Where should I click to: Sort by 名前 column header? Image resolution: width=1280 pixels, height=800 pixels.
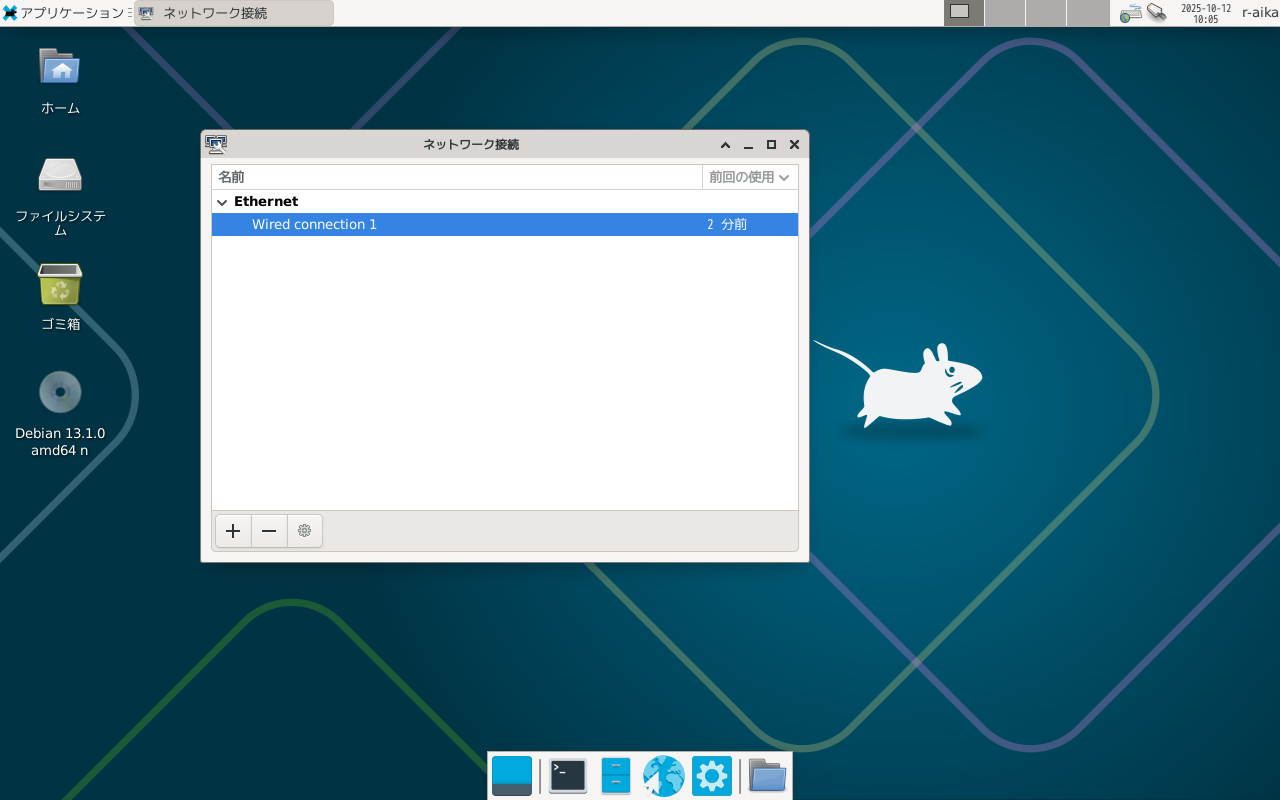tap(456, 177)
